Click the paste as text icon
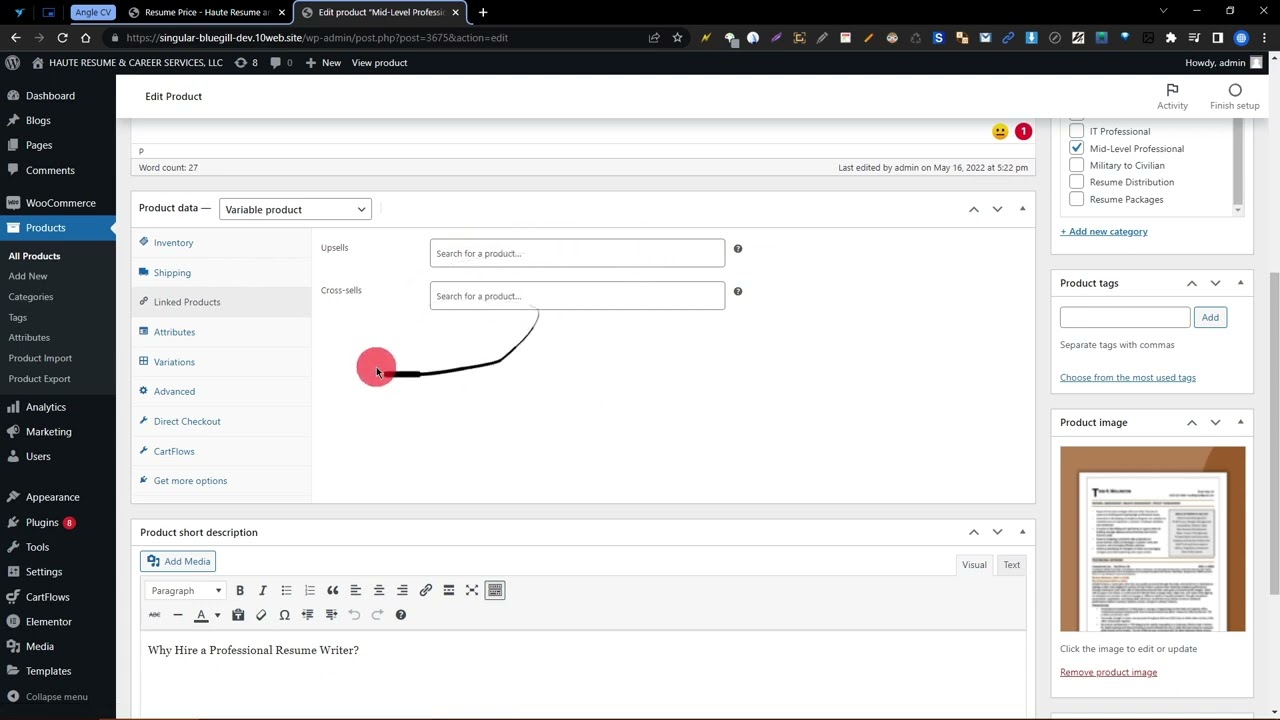The width and height of the screenshot is (1280, 720). point(238,615)
